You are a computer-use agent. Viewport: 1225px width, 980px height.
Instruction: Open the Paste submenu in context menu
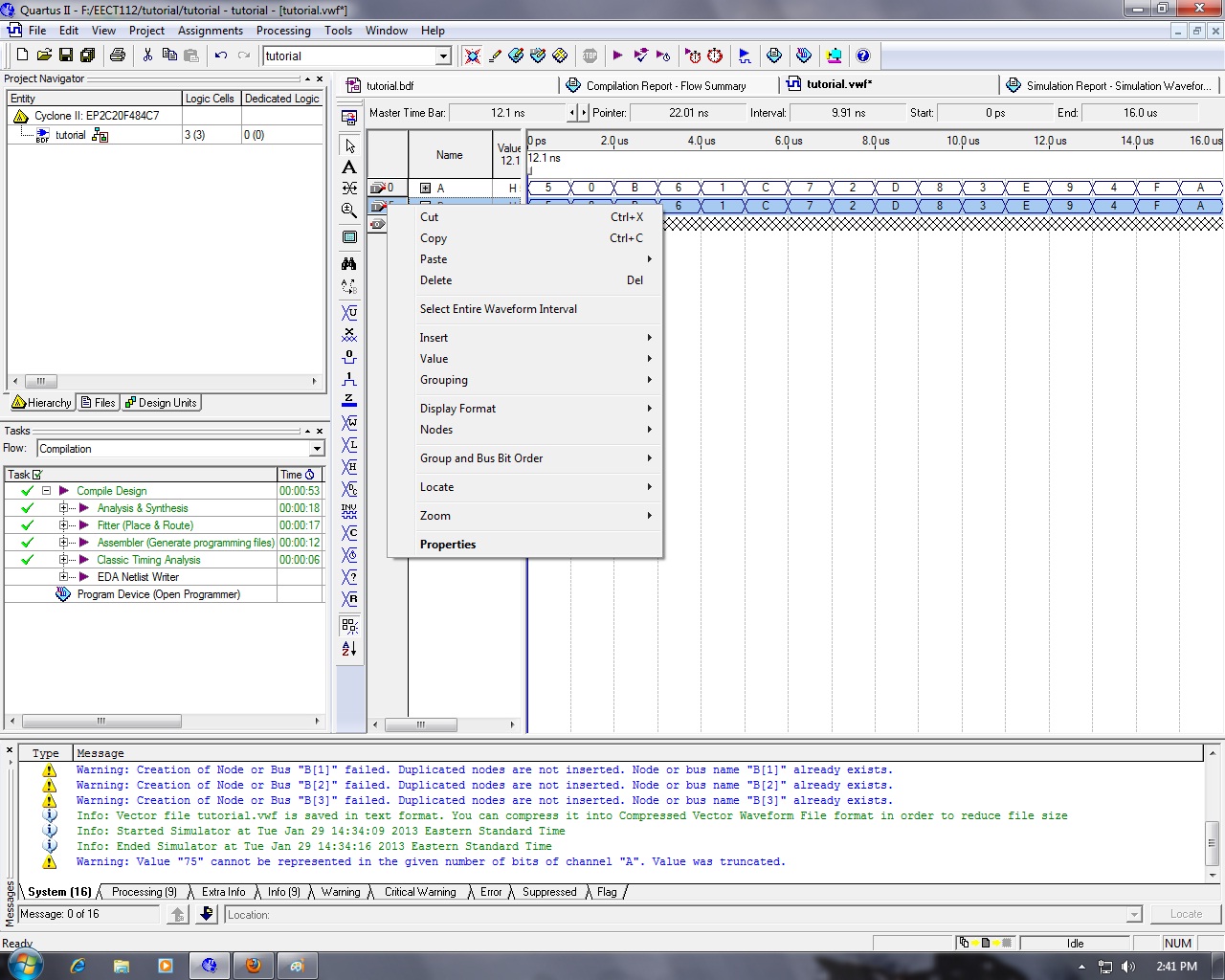[524, 259]
